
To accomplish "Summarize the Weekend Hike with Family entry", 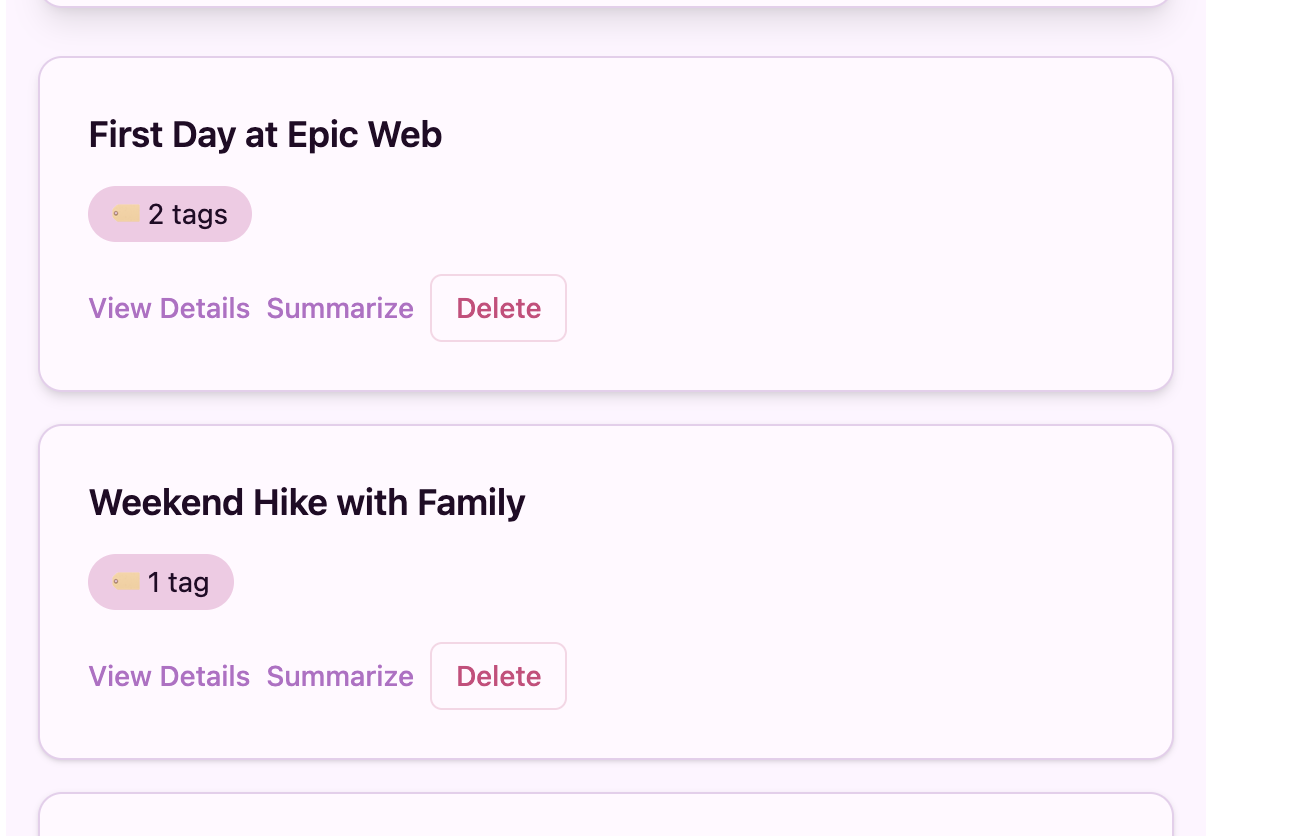I will pos(340,676).
